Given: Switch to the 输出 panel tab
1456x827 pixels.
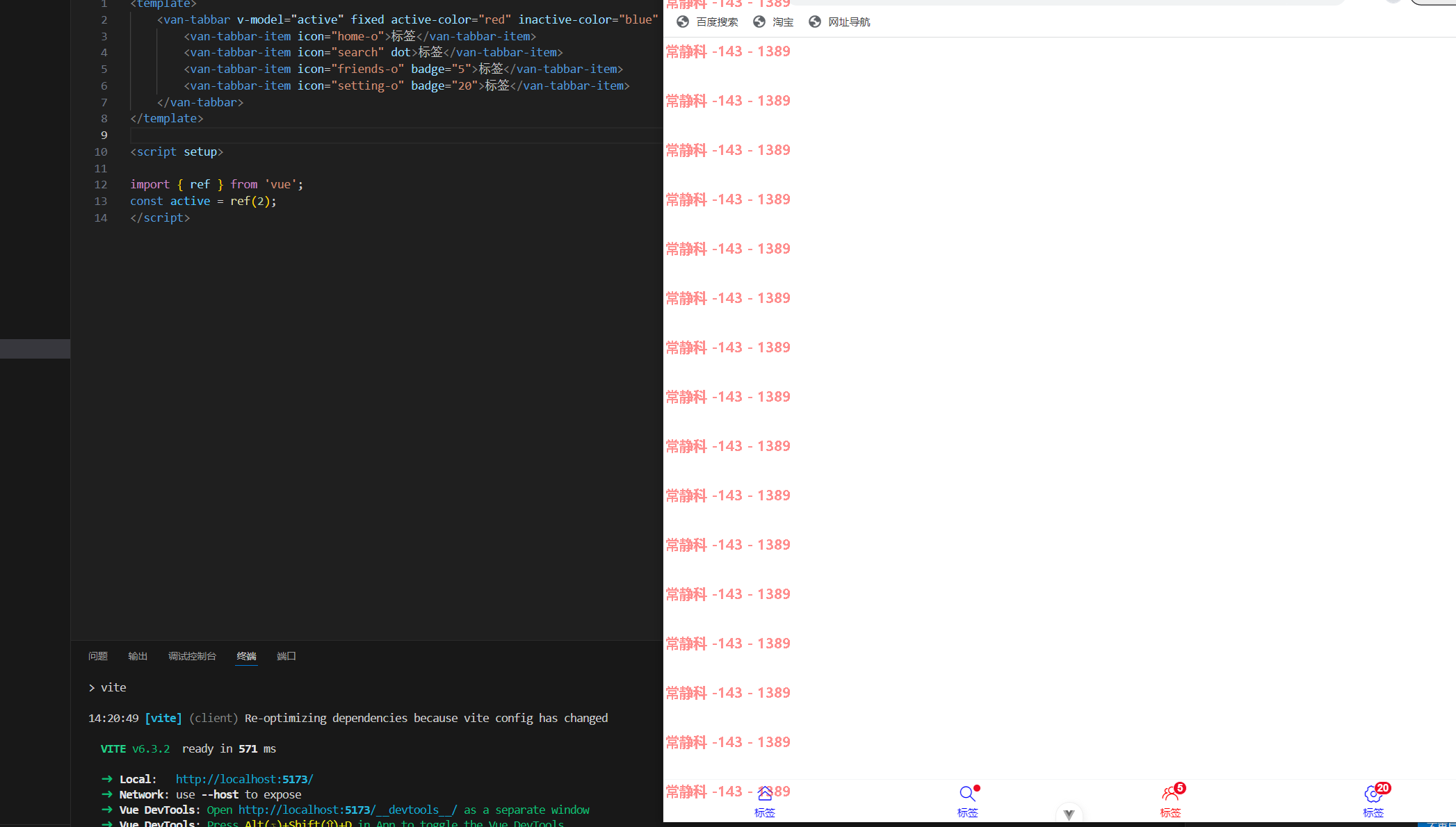Looking at the screenshot, I should [x=138, y=656].
